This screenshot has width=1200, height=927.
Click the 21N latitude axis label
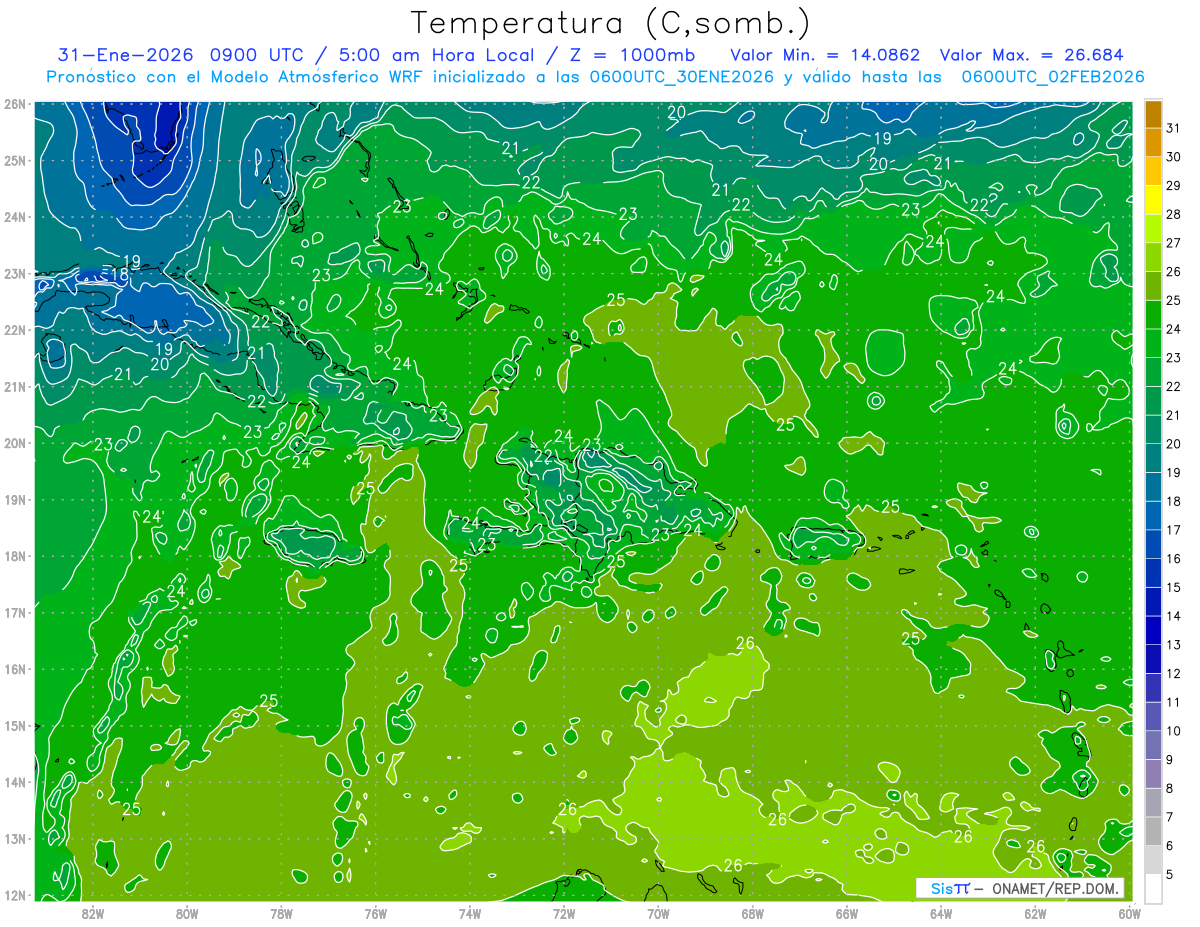(15, 386)
